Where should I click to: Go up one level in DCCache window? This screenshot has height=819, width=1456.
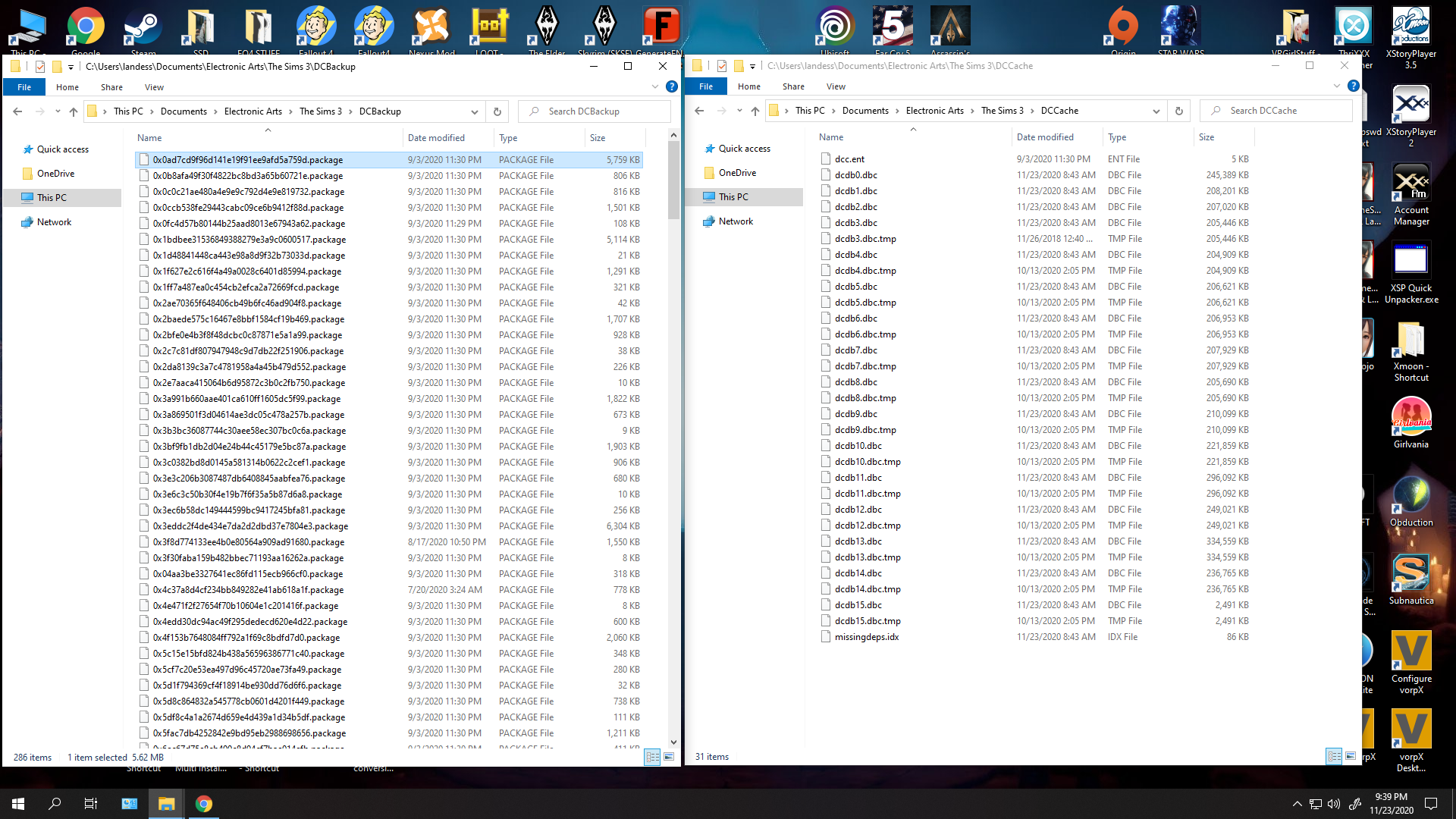(x=755, y=111)
